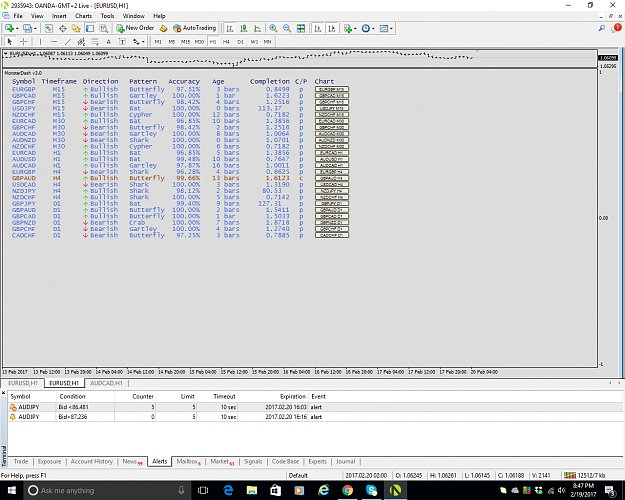Open the toolbar search magnifier icon
This screenshot has height=500, width=625.
[602, 28]
